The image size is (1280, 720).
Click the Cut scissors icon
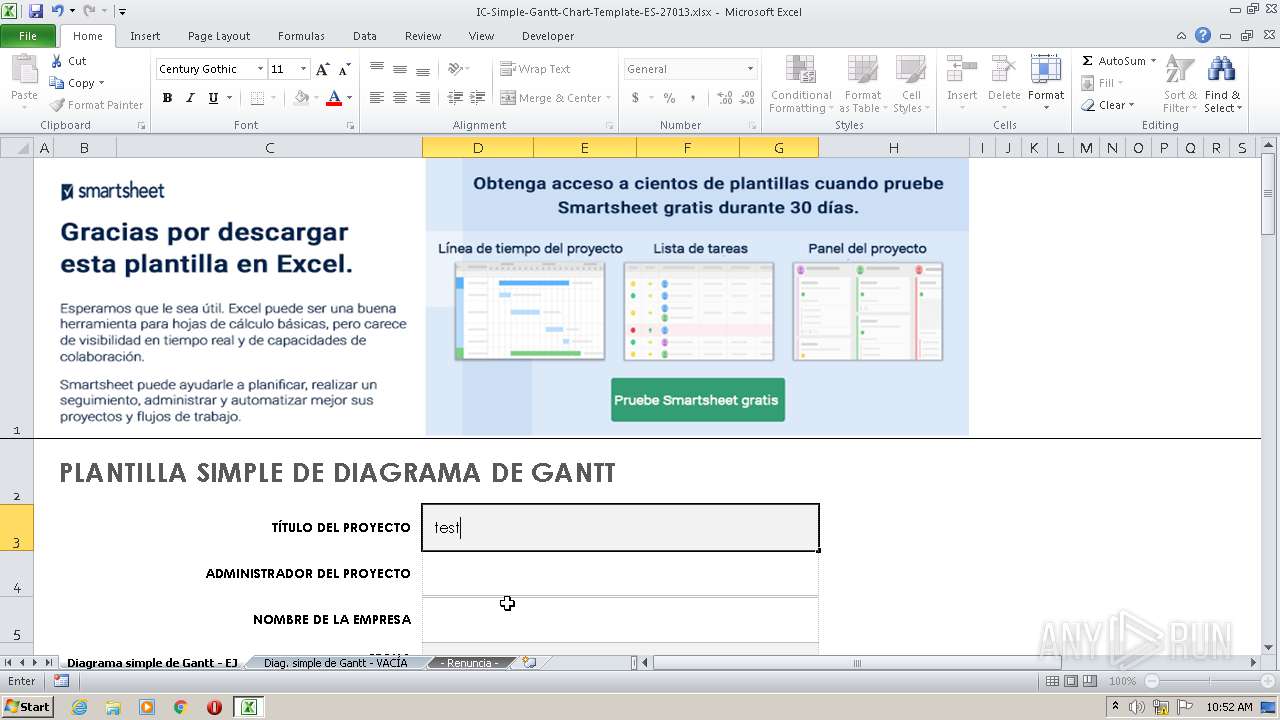coord(57,61)
